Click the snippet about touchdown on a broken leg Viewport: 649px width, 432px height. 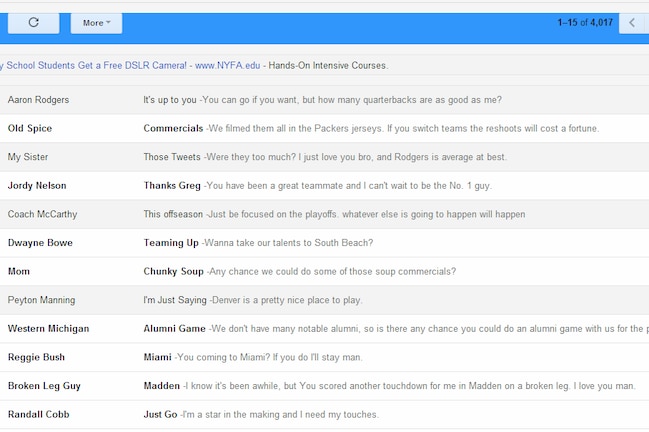(x=411, y=385)
